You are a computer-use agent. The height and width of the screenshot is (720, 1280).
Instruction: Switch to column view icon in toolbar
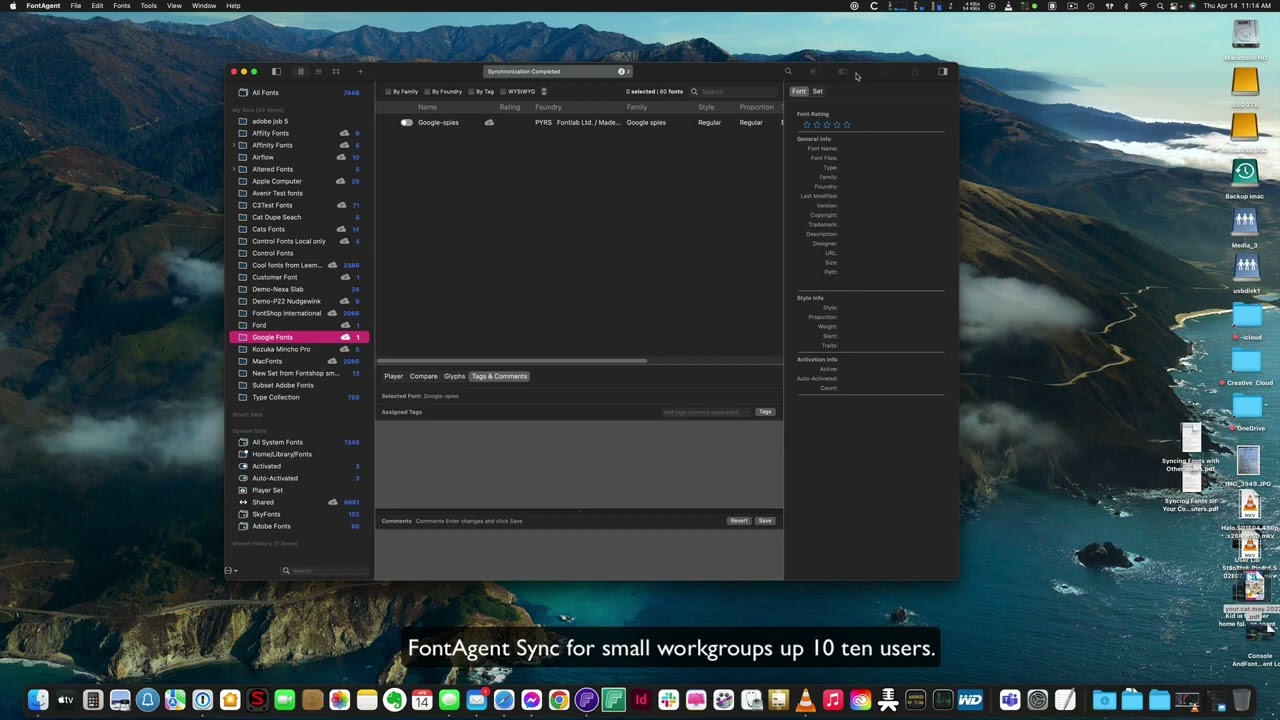tap(300, 71)
